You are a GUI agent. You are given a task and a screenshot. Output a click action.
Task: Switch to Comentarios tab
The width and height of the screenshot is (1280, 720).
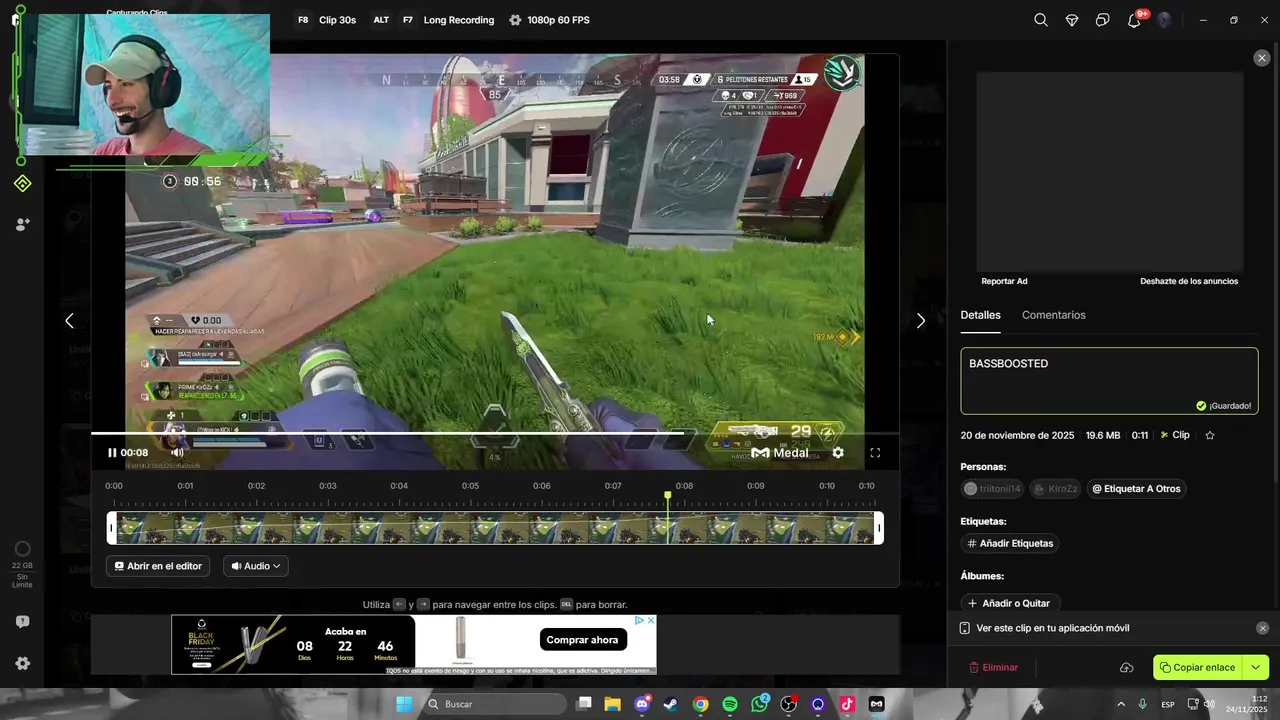(1053, 315)
